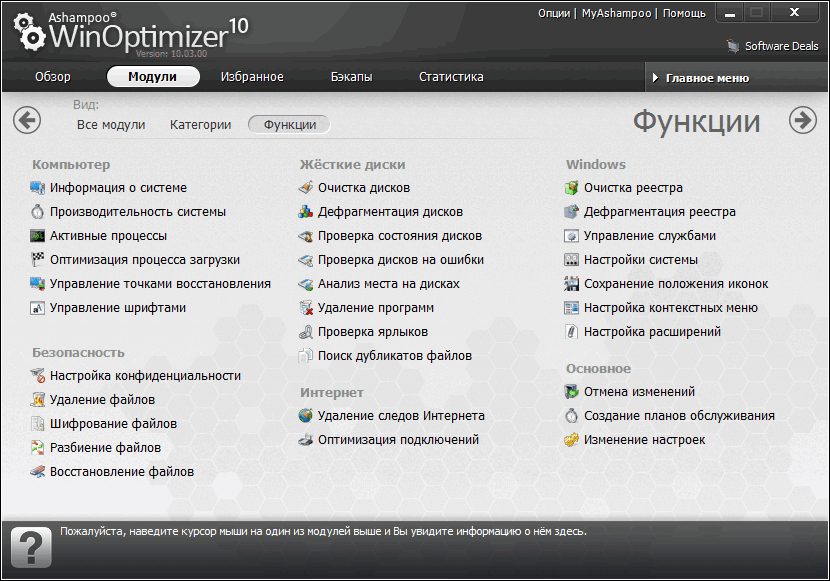Click the 'Проверка дисков на ошибки' icon
Viewport: 830px width, 581px height.
305,260
